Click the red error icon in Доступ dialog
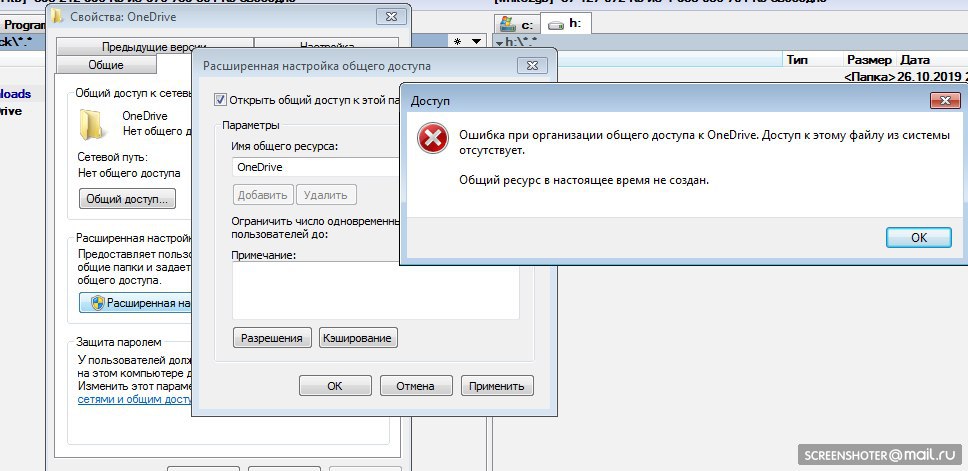968x471 pixels. pyautogui.click(x=433, y=138)
